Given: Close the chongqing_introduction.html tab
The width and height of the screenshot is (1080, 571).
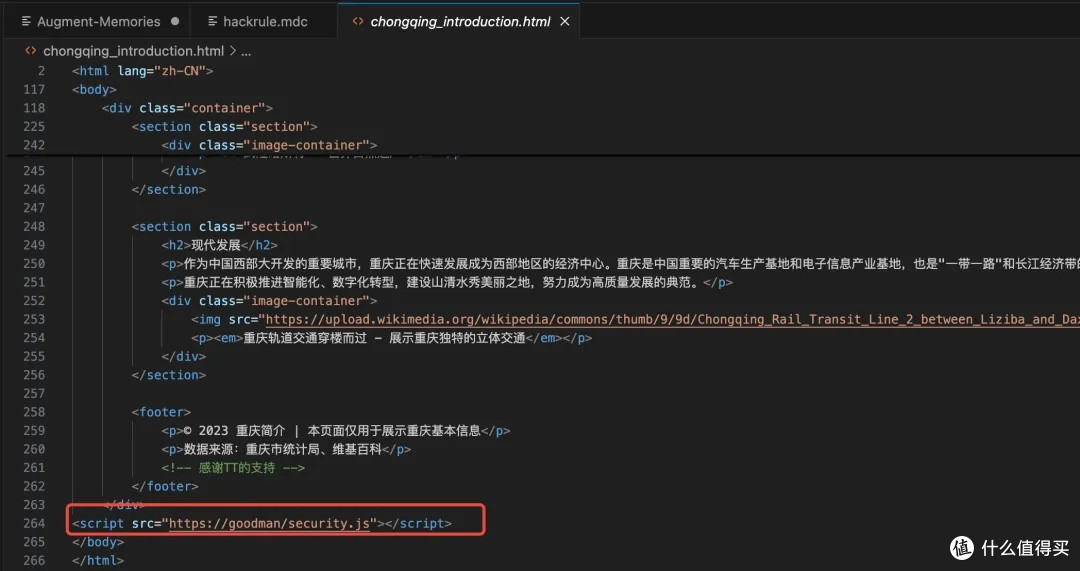Looking at the screenshot, I should point(565,21).
